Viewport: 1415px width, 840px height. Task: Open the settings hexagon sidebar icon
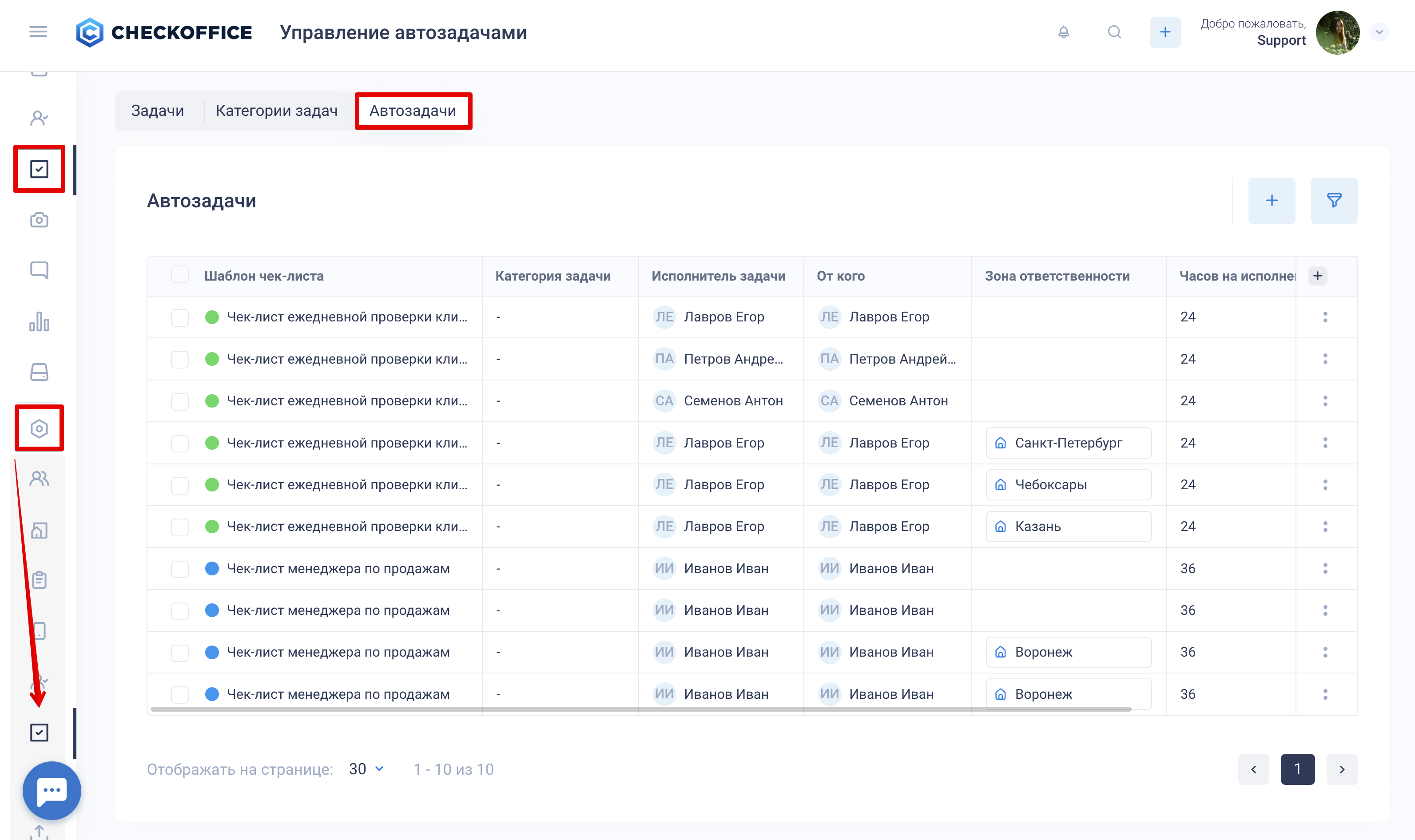point(39,428)
